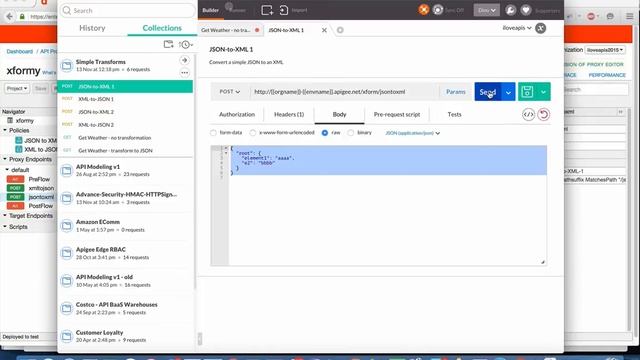Click the red reset request icon
640x360 pixels.
coord(543,115)
